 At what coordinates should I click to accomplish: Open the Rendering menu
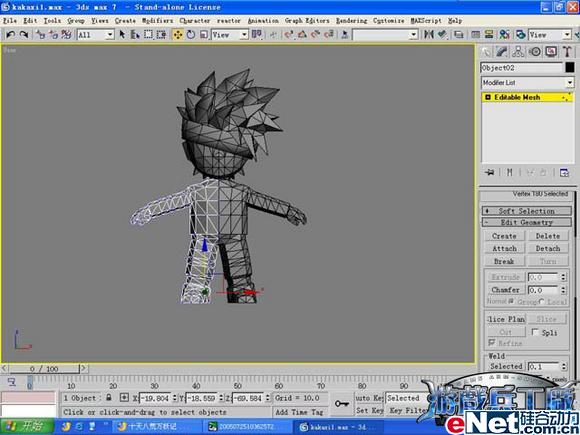point(351,21)
